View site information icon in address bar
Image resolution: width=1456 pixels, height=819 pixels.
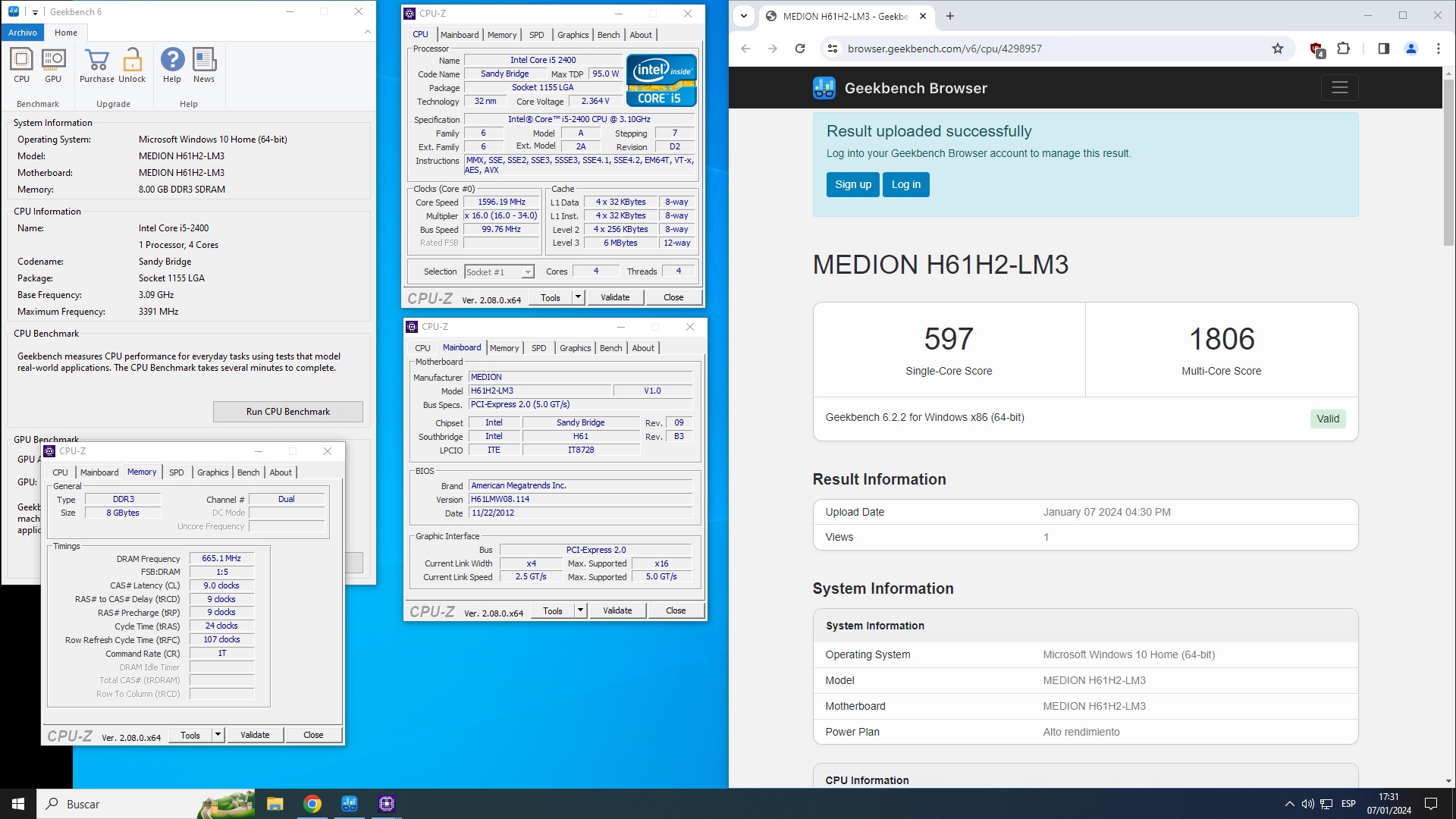coord(833,49)
